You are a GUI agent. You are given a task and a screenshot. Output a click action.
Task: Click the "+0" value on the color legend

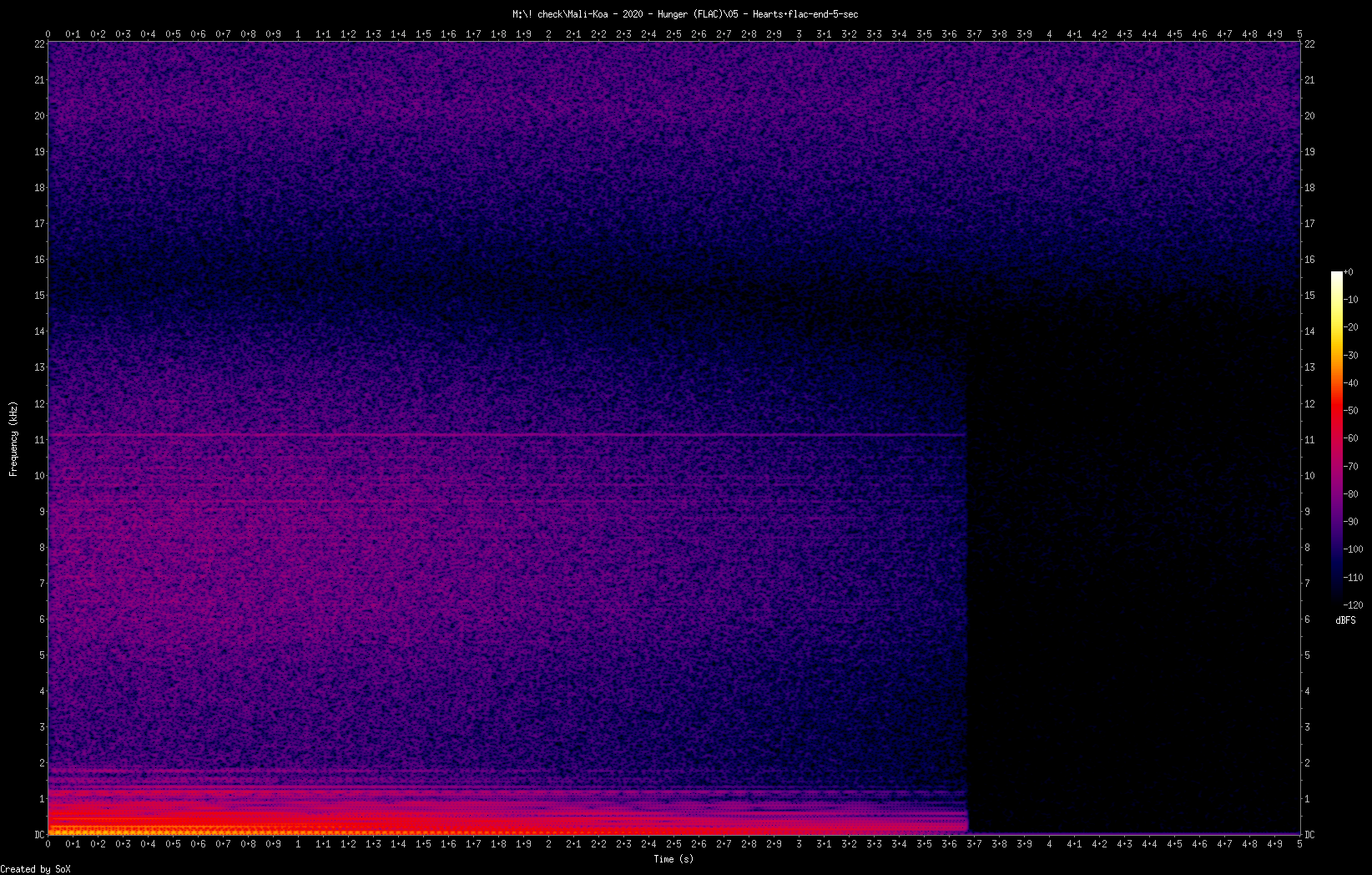coord(1348,272)
